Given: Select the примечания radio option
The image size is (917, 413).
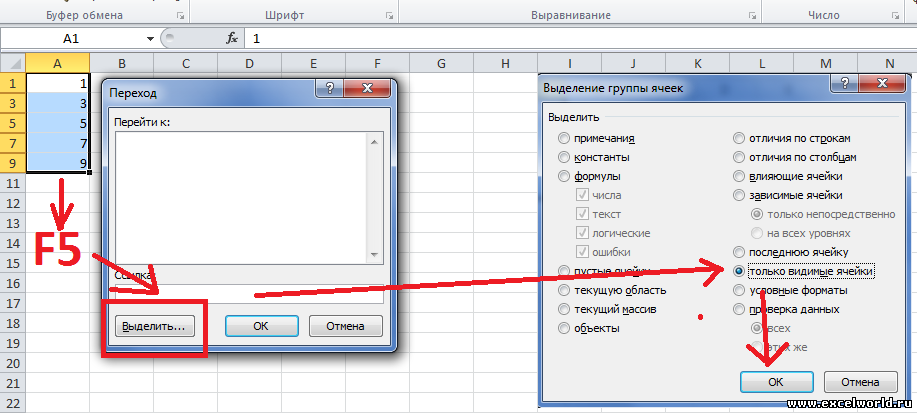Looking at the screenshot, I should 597,139.
